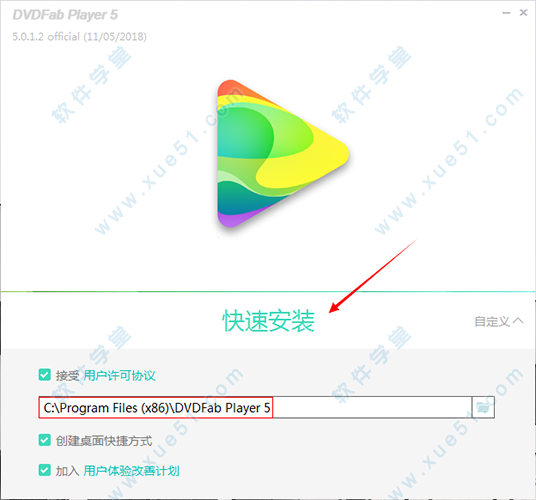Viewport: 536px width, 500px height.
Task: Click the 加入 label next to checkbox
Action: (x=67, y=471)
